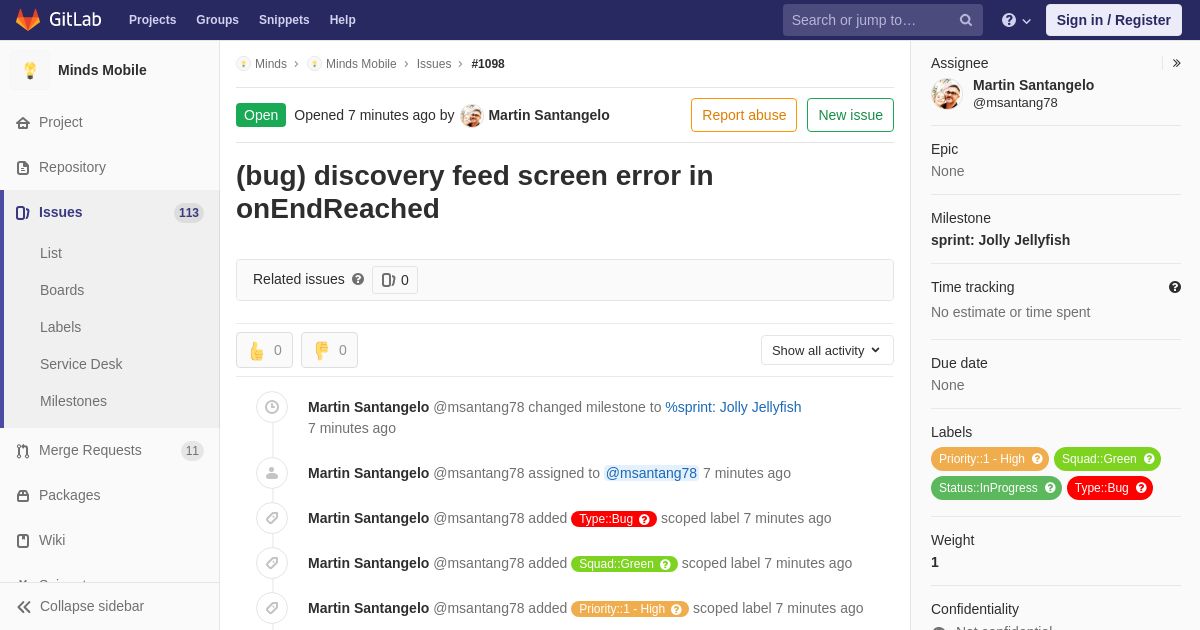Click Help in the top navigation
Image resolution: width=1200 pixels, height=630 pixels.
tap(343, 20)
